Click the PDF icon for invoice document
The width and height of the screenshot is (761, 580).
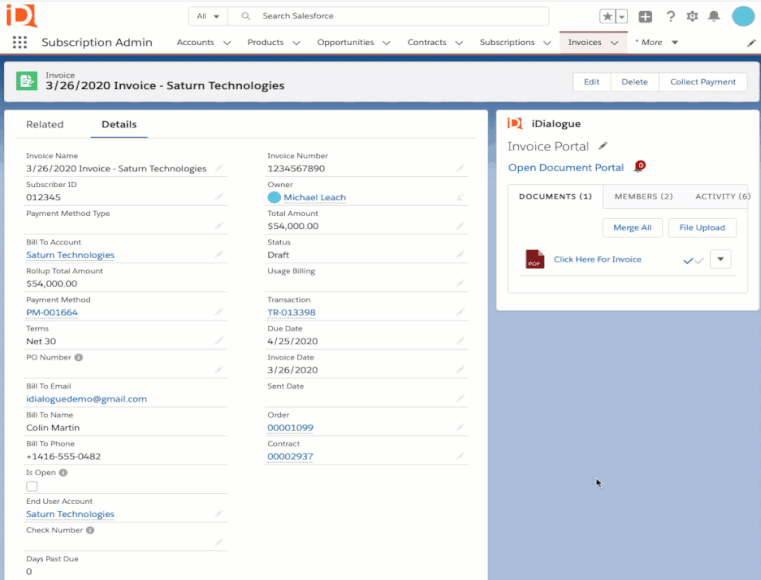(x=534, y=259)
